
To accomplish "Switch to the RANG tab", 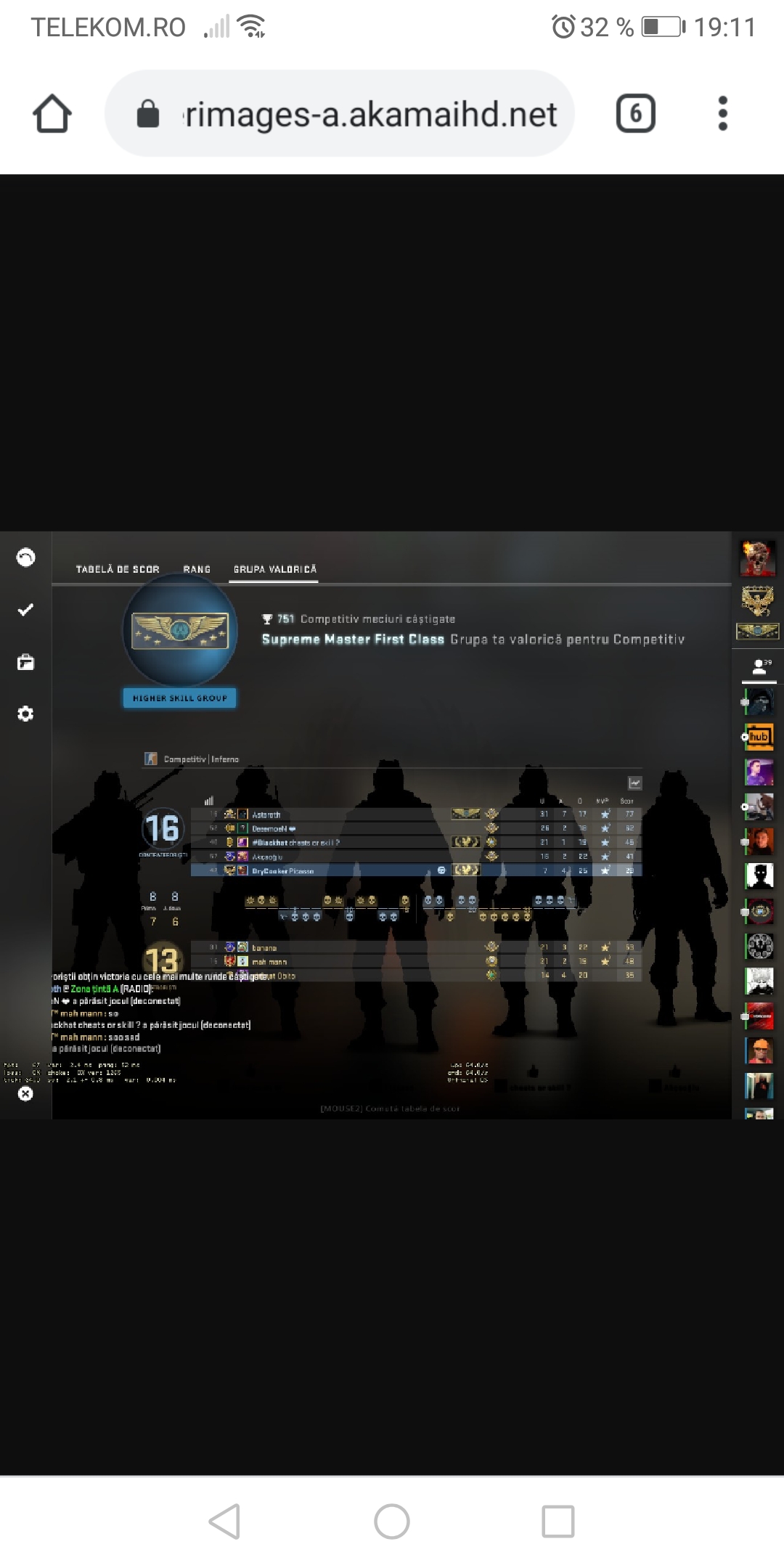I will pyautogui.click(x=197, y=569).
